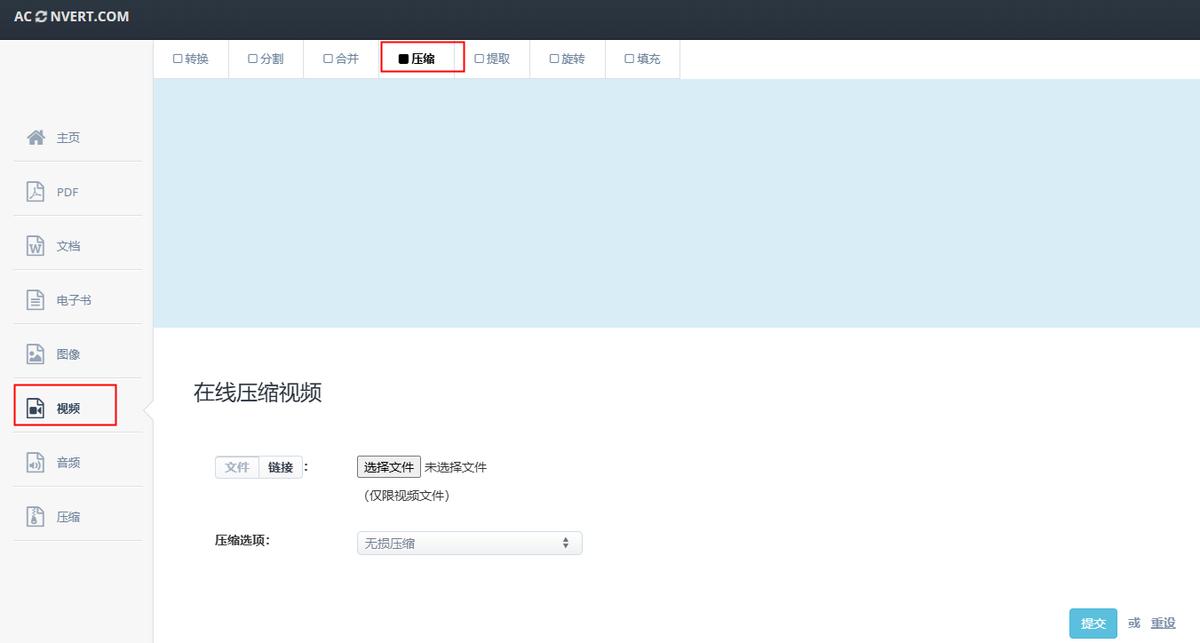The image size is (1200, 643).
Task: Open the 合并 merge tab
Action: pos(341,59)
